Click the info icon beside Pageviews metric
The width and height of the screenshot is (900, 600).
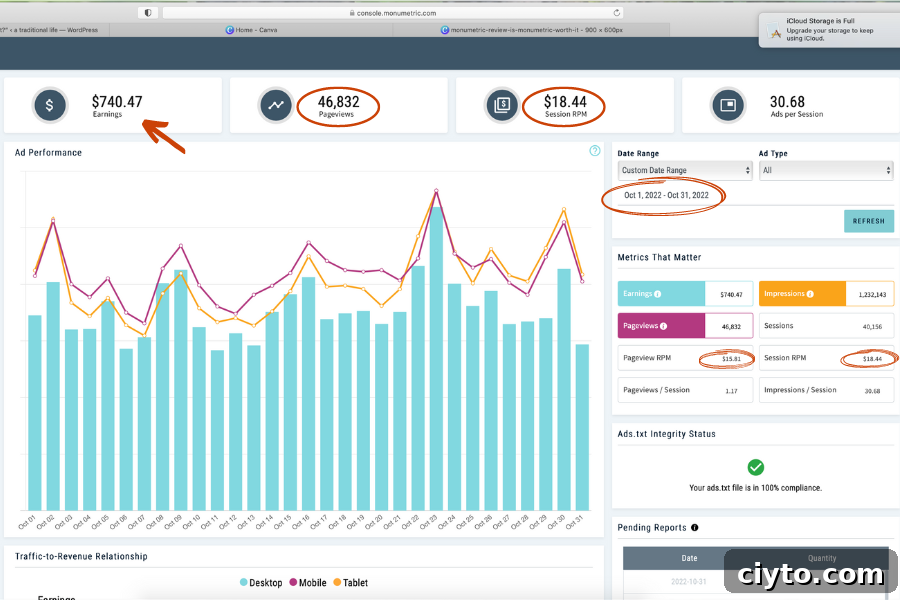[664, 326]
